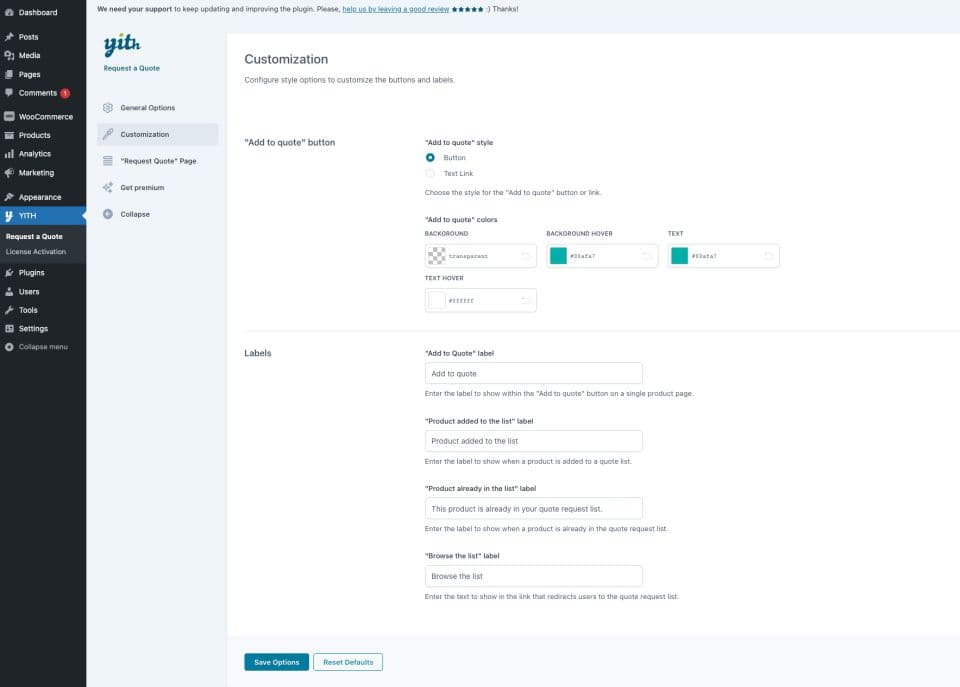
Task: Switch to the "Request Quote" Page tab
Action: click(x=157, y=161)
